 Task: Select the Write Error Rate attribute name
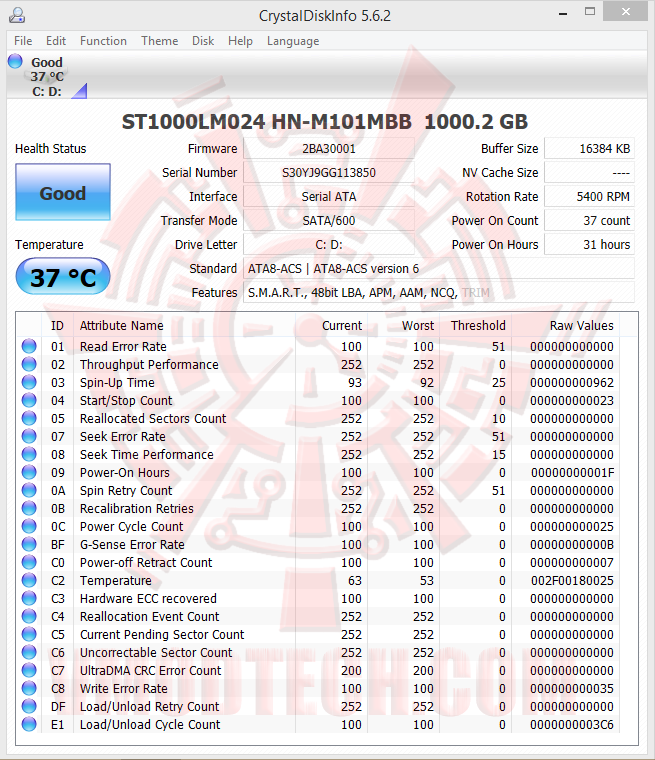pyautogui.click(x=123, y=688)
